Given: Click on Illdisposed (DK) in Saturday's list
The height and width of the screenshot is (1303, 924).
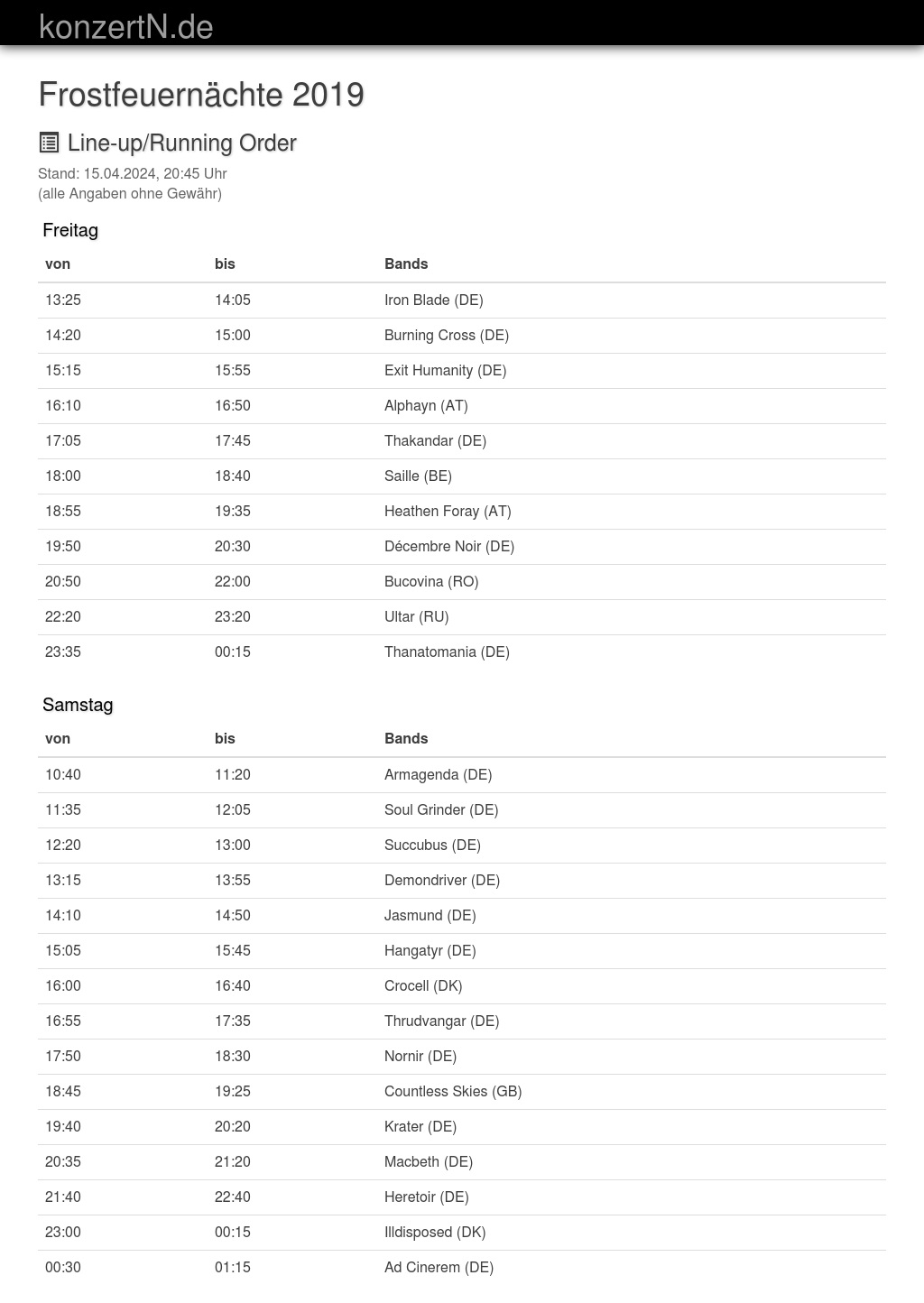Looking at the screenshot, I should 434,1232.
